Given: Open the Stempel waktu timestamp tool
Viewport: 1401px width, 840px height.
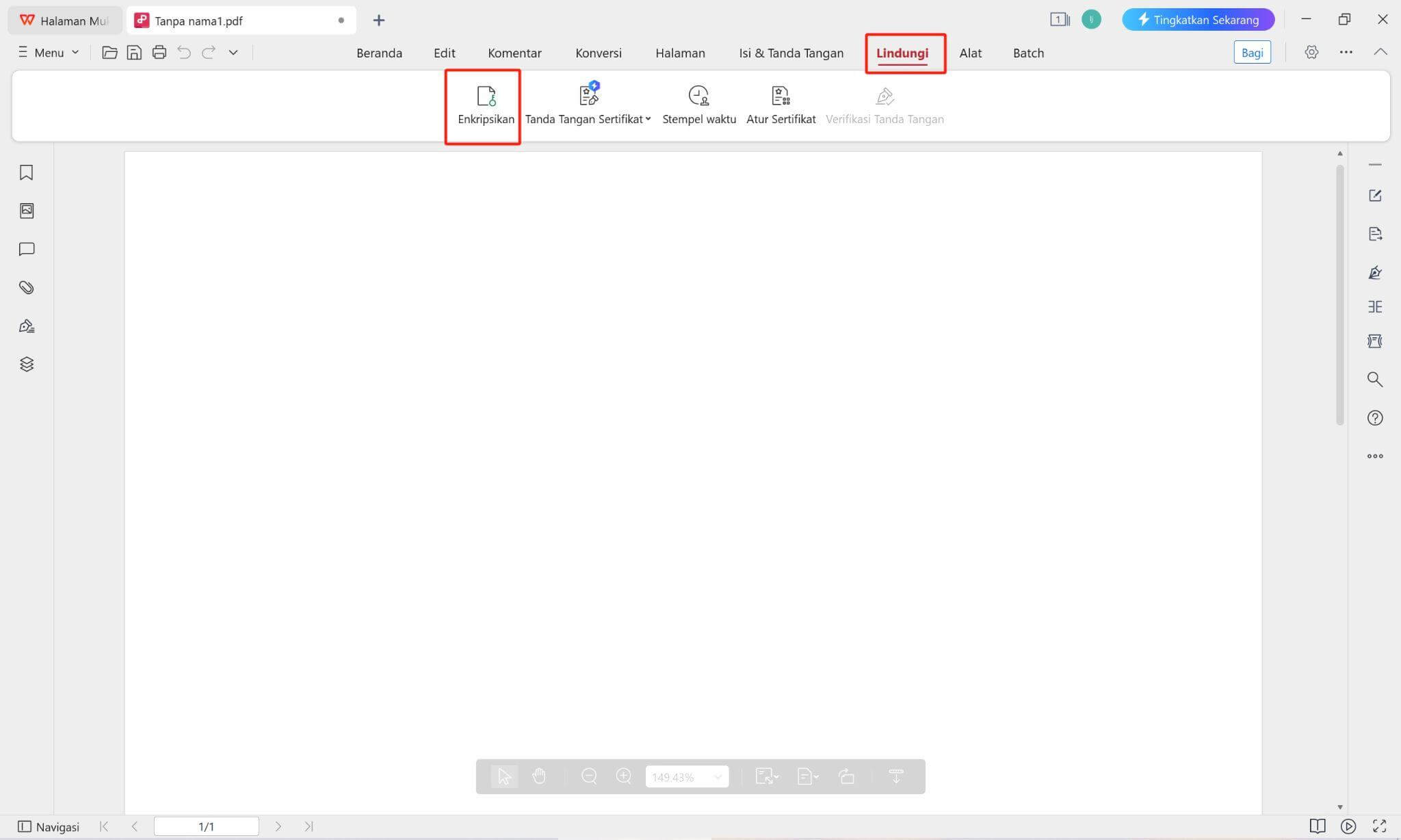Looking at the screenshot, I should pyautogui.click(x=698, y=105).
